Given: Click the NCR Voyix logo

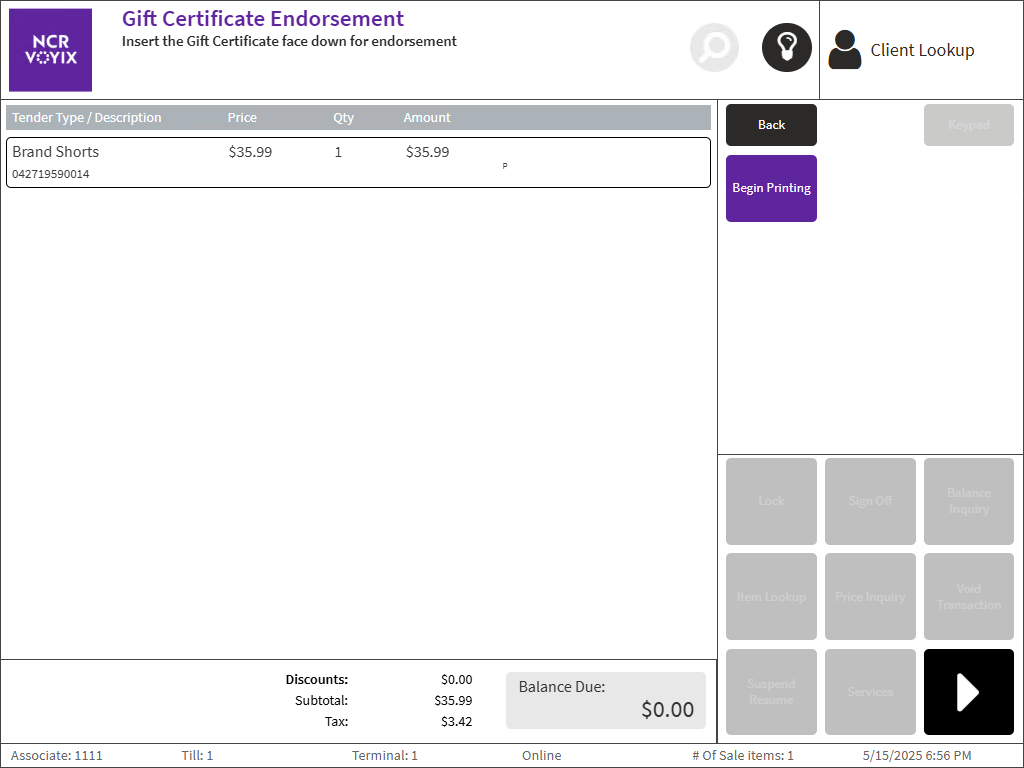Looking at the screenshot, I should [50, 50].
